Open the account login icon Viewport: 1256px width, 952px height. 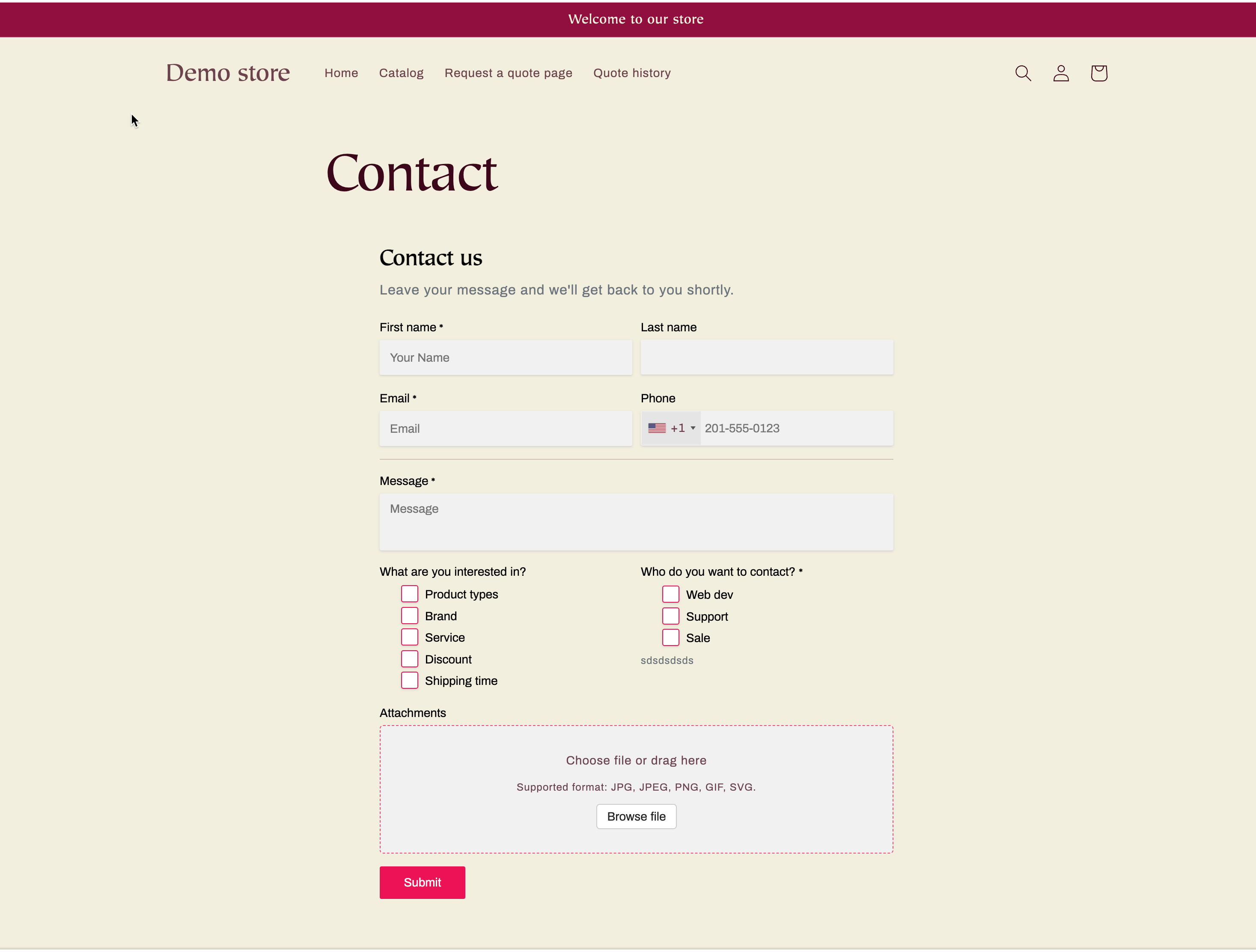(1061, 73)
